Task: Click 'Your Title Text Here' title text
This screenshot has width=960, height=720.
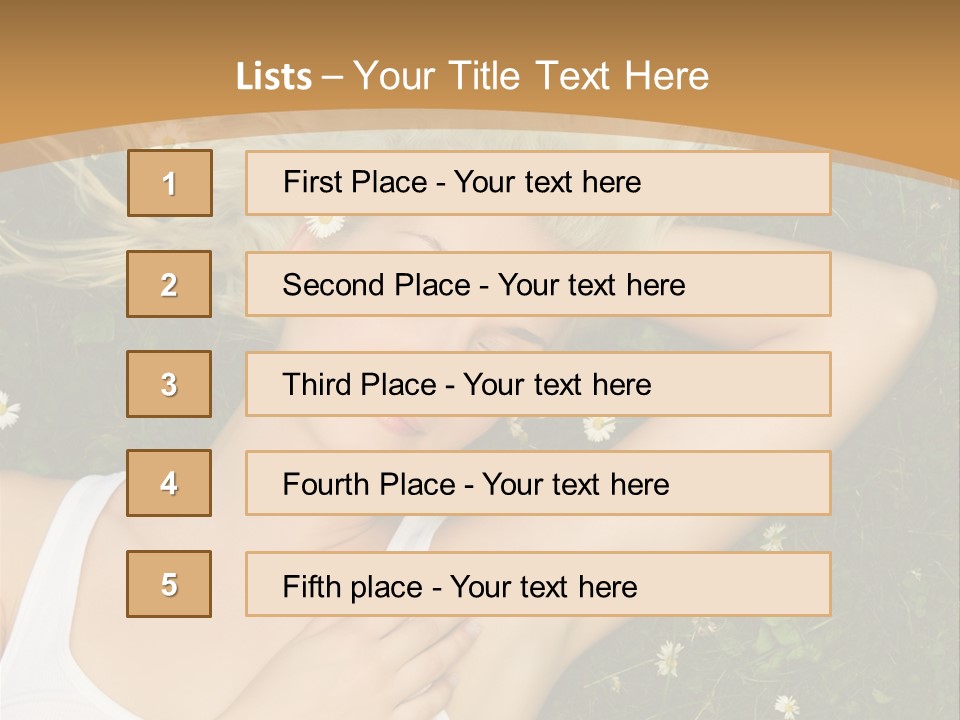Action: click(x=531, y=76)
